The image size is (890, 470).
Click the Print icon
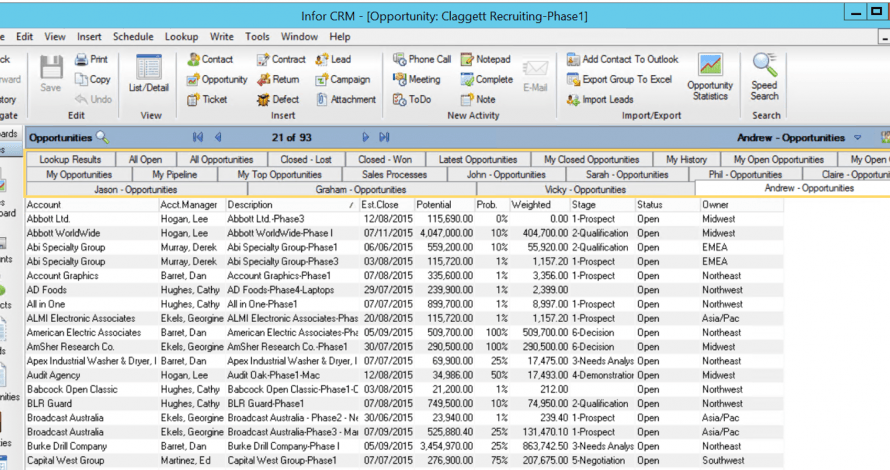(82, 59)
